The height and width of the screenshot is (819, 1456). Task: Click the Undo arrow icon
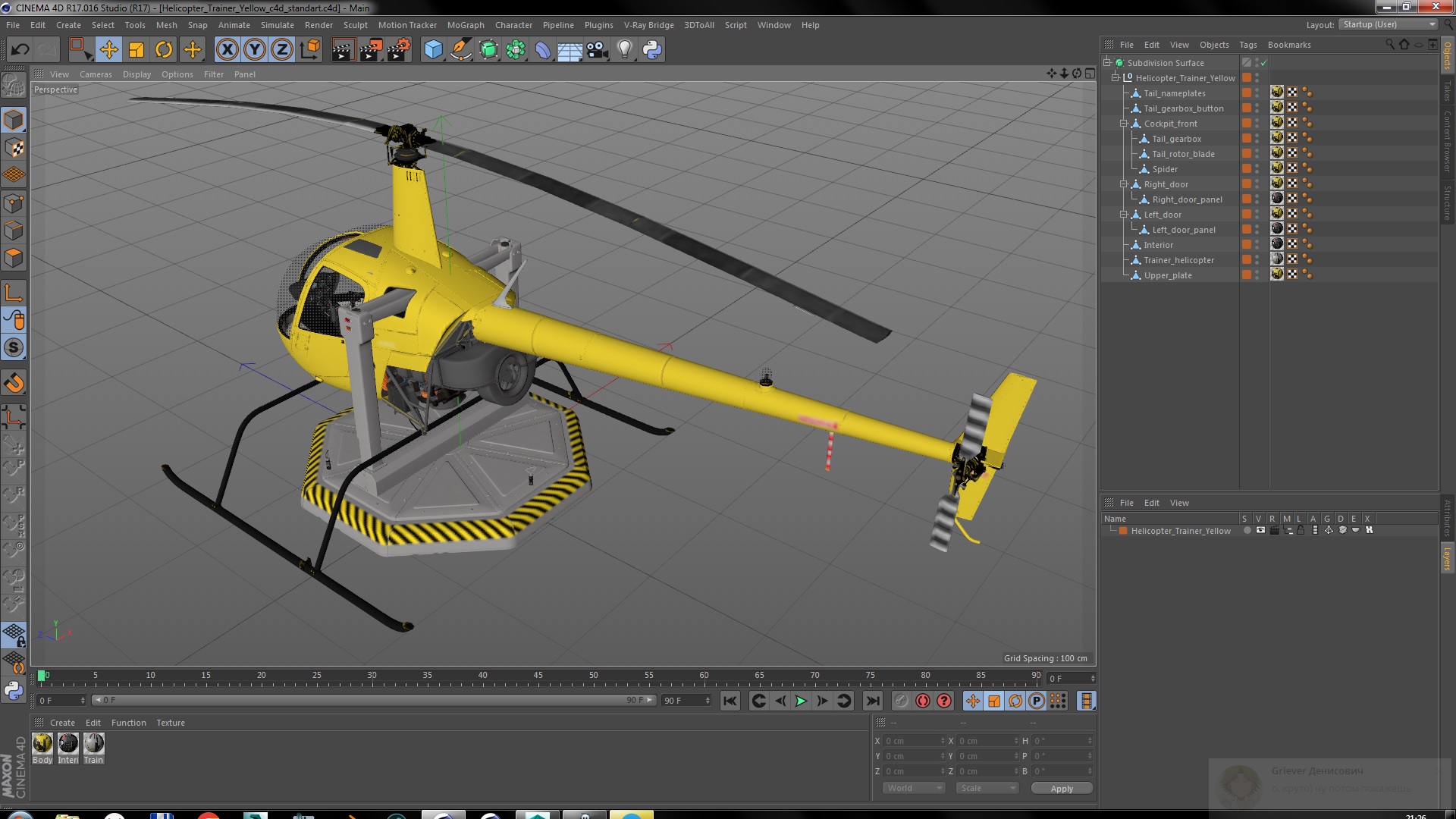[20, 50]
